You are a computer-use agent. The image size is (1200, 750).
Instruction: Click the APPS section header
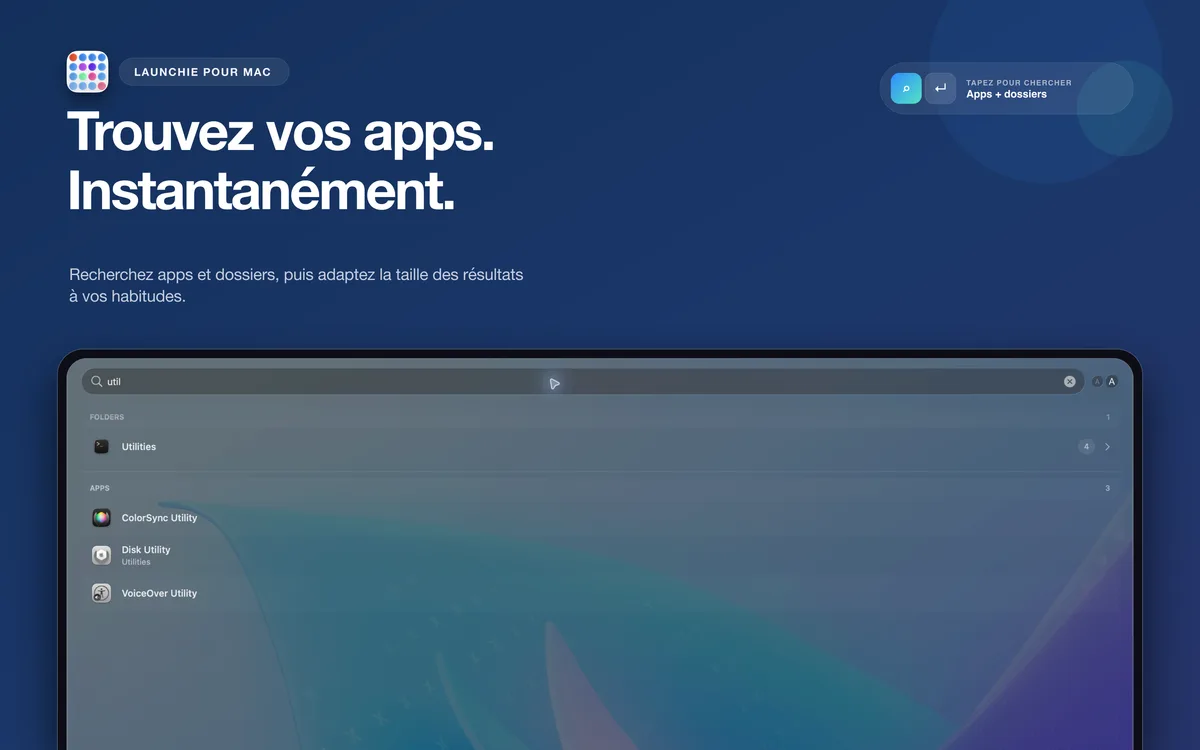coord(100,488)
